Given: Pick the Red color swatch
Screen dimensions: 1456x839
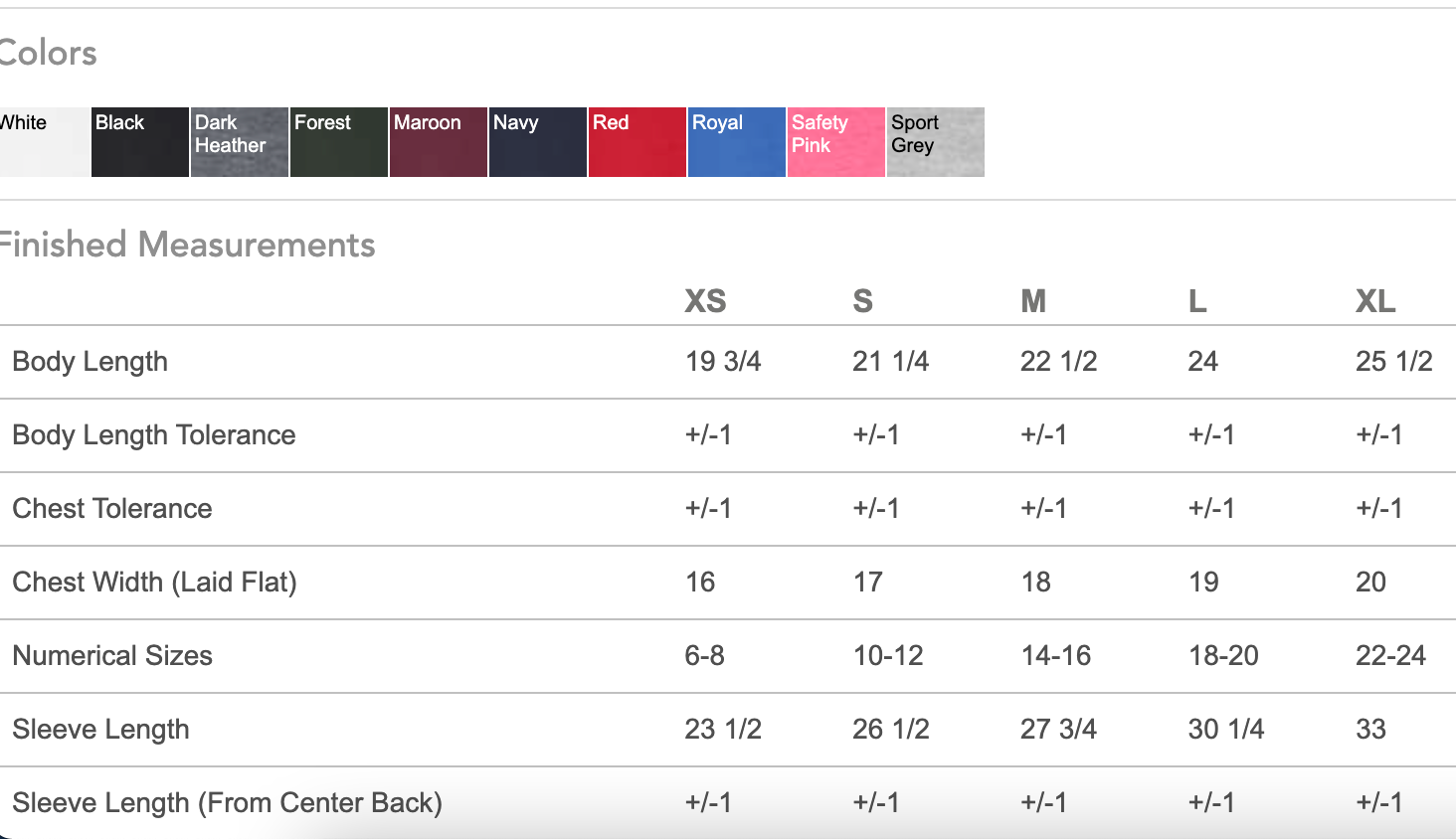Looking at the screenshot, I should click(x=637, y=142).
